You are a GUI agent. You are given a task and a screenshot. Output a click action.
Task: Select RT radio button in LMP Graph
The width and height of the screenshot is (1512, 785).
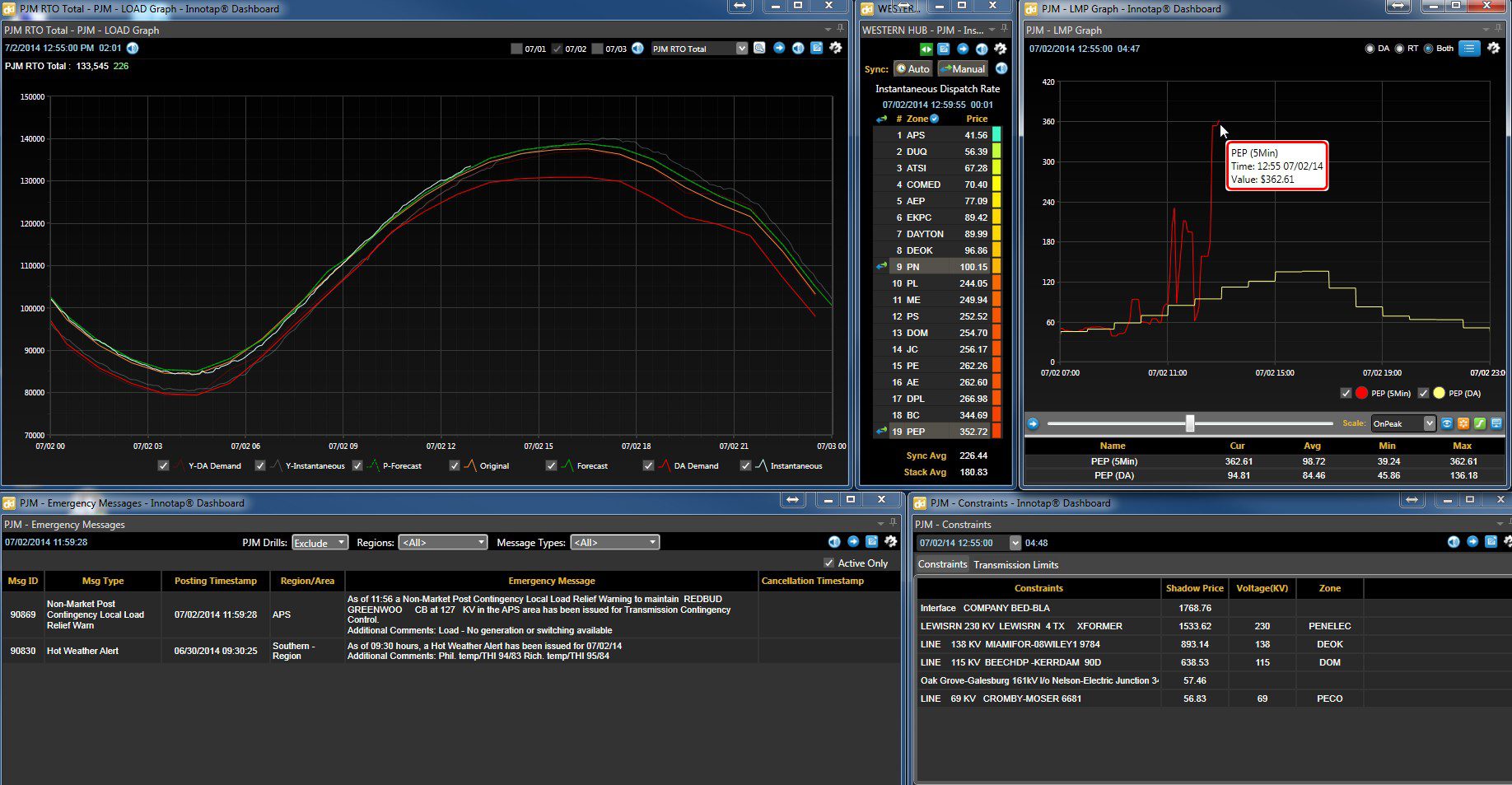coord(1399,49)
